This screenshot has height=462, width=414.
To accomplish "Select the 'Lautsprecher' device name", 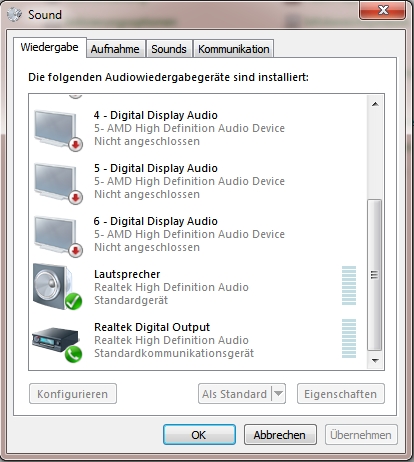I will coord(127,274).
